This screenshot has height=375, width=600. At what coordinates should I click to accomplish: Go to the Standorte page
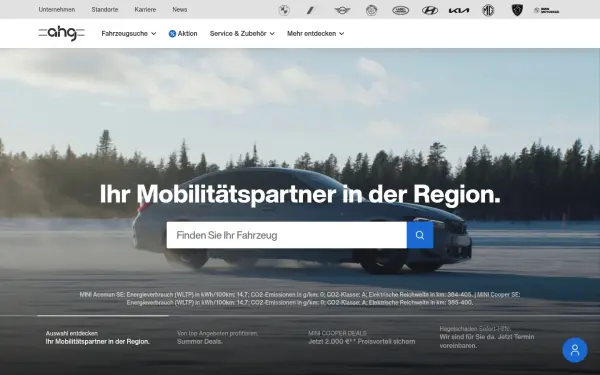click(x=105, y=10)
